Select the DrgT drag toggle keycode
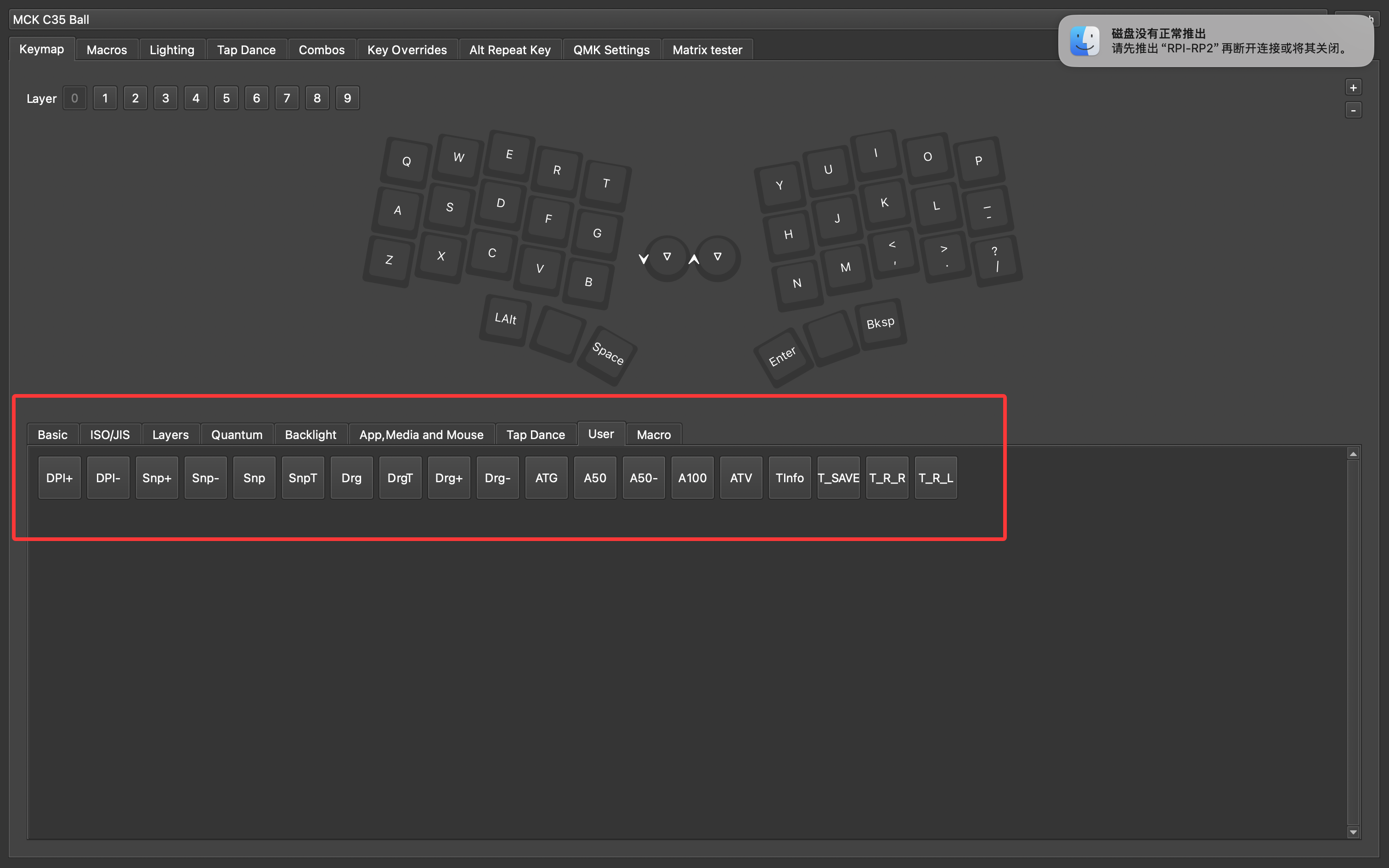Screen dimensions: 1389x868 pos(400,477)
